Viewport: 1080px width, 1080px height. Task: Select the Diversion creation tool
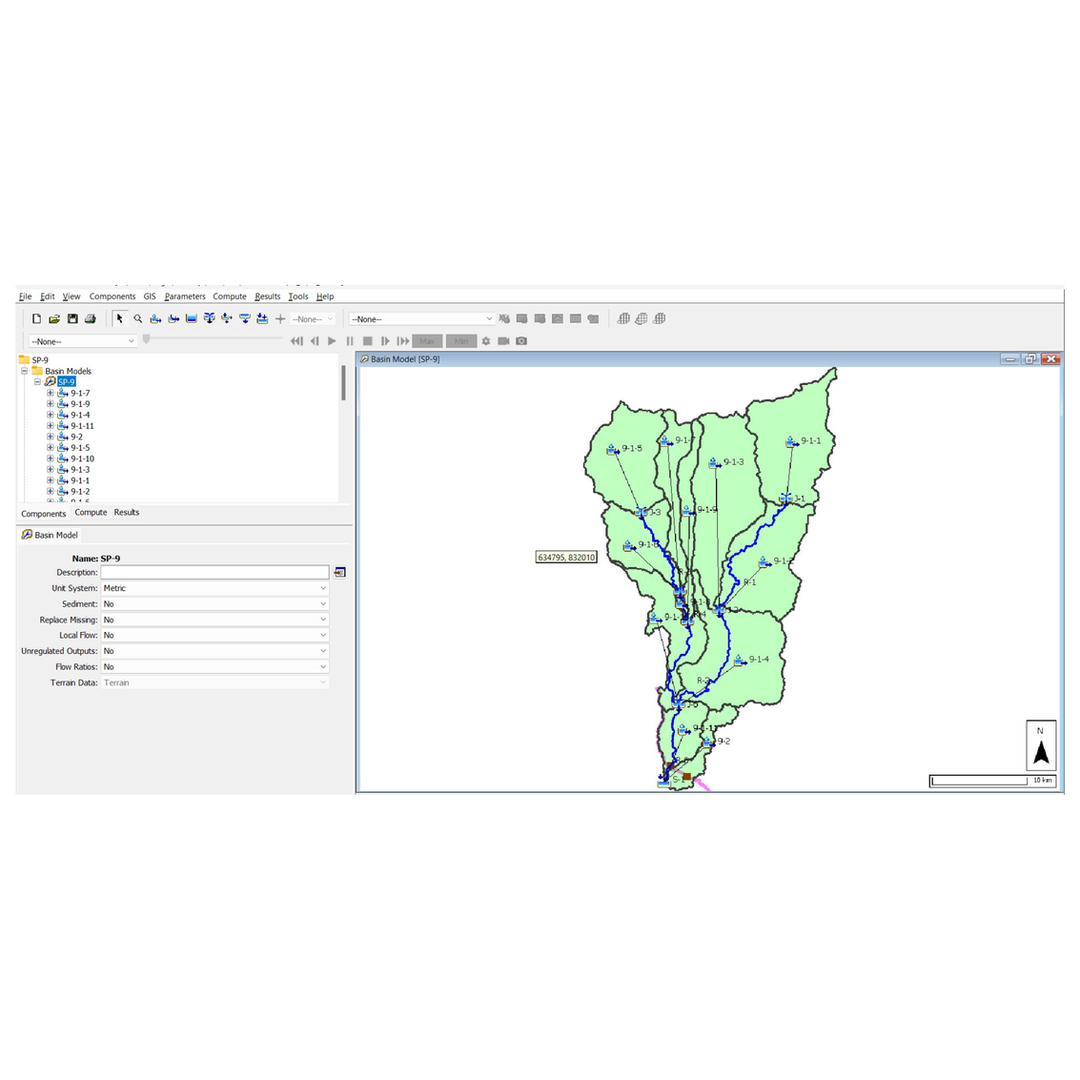[227, 319]
